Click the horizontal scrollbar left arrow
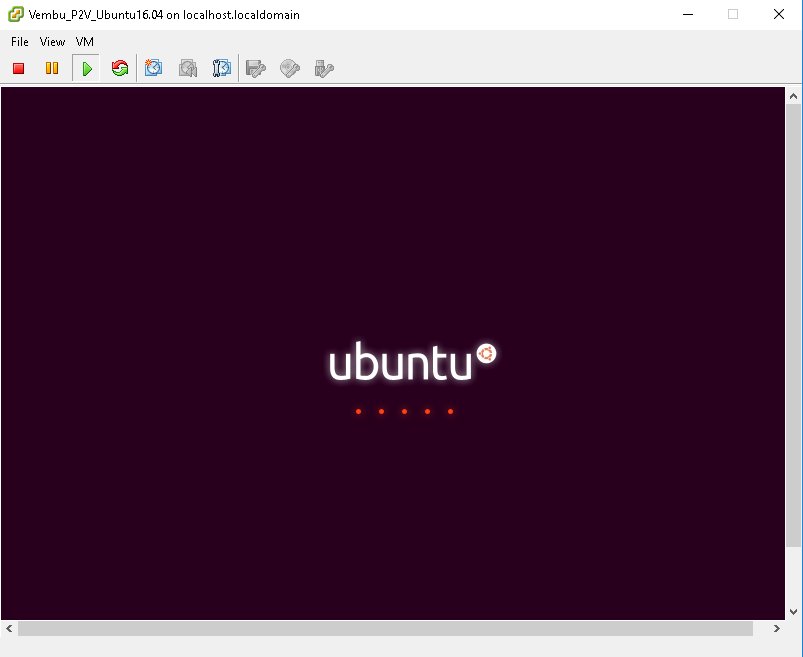The image size is (803, 657). tap(9, 628)
